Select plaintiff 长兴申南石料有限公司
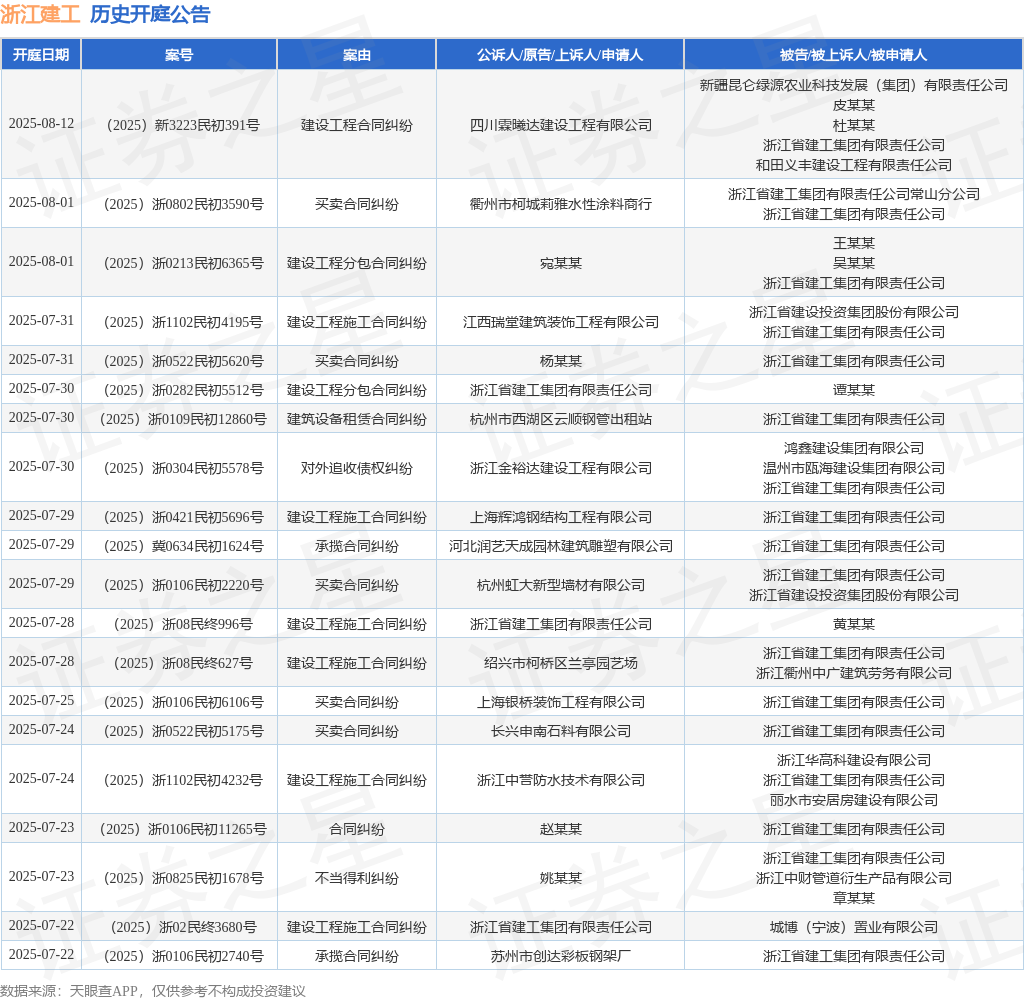 point(561,731)
